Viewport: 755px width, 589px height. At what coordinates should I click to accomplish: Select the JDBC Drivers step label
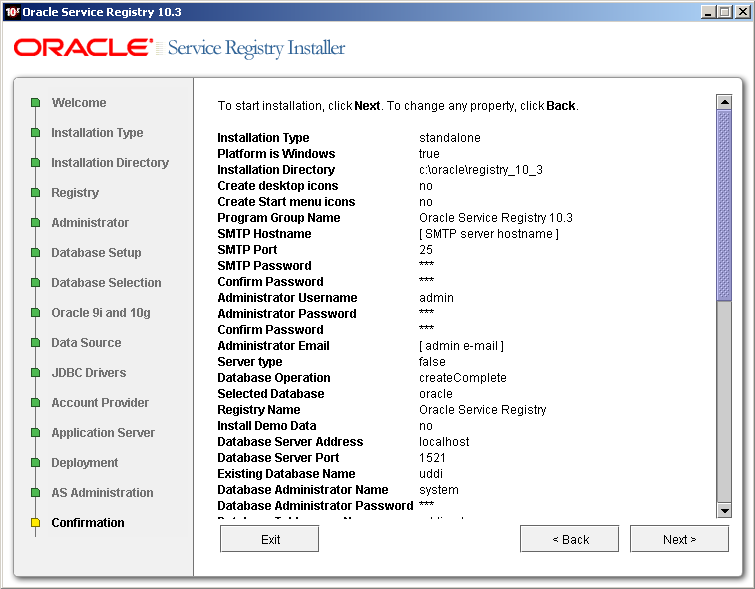pos(89,372)
